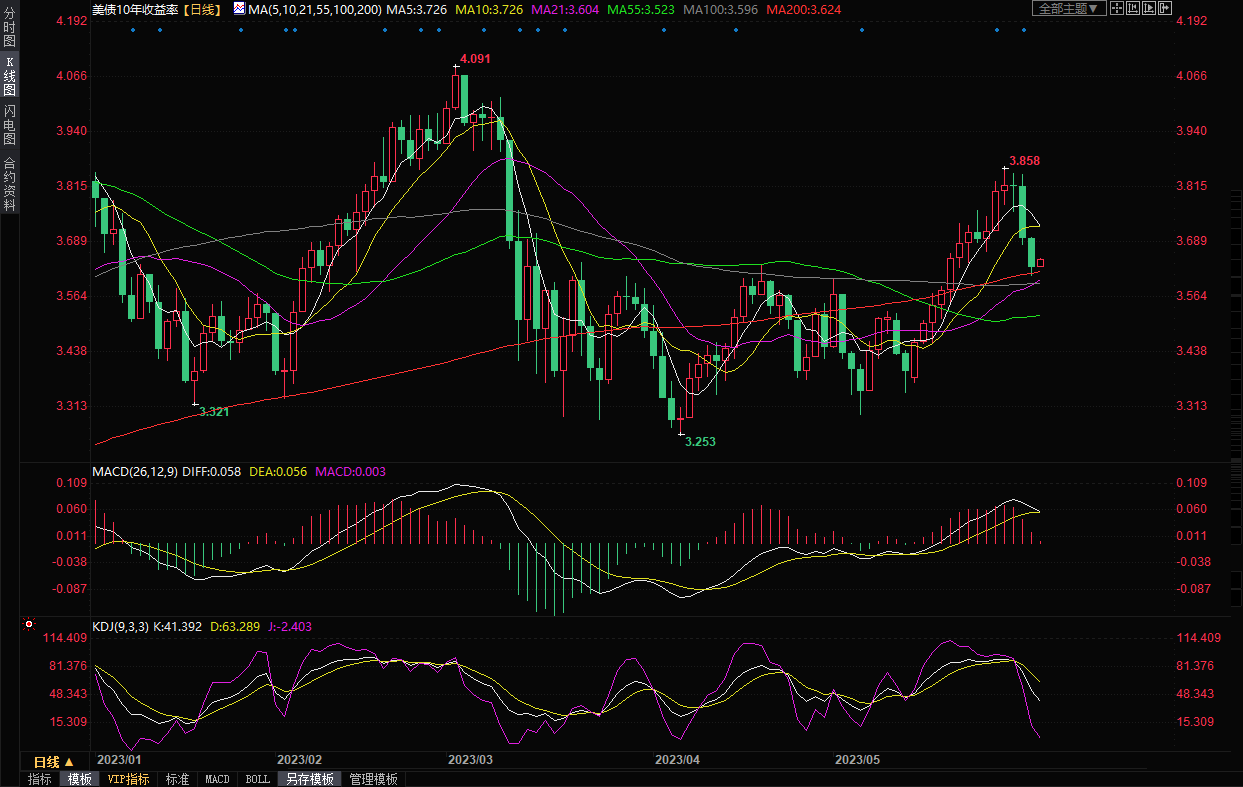Click 另存模板 to save template
Image resolution: width=1243 pixels, height=787 pixels.
[309, 779]
